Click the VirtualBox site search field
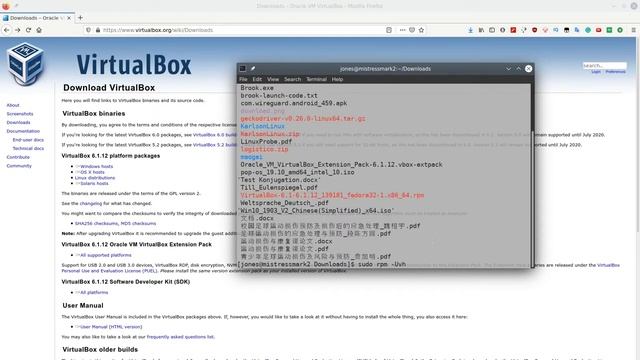Viewport: 640px width, 360px height. [604, 65]
